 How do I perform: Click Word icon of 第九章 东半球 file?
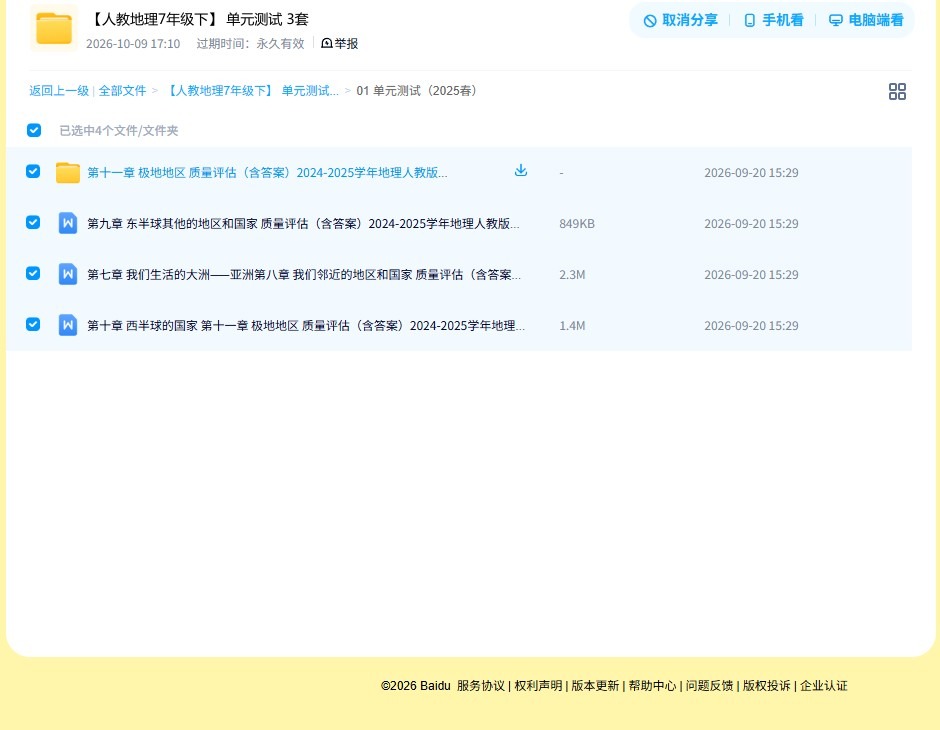click(x=68, y=223)
